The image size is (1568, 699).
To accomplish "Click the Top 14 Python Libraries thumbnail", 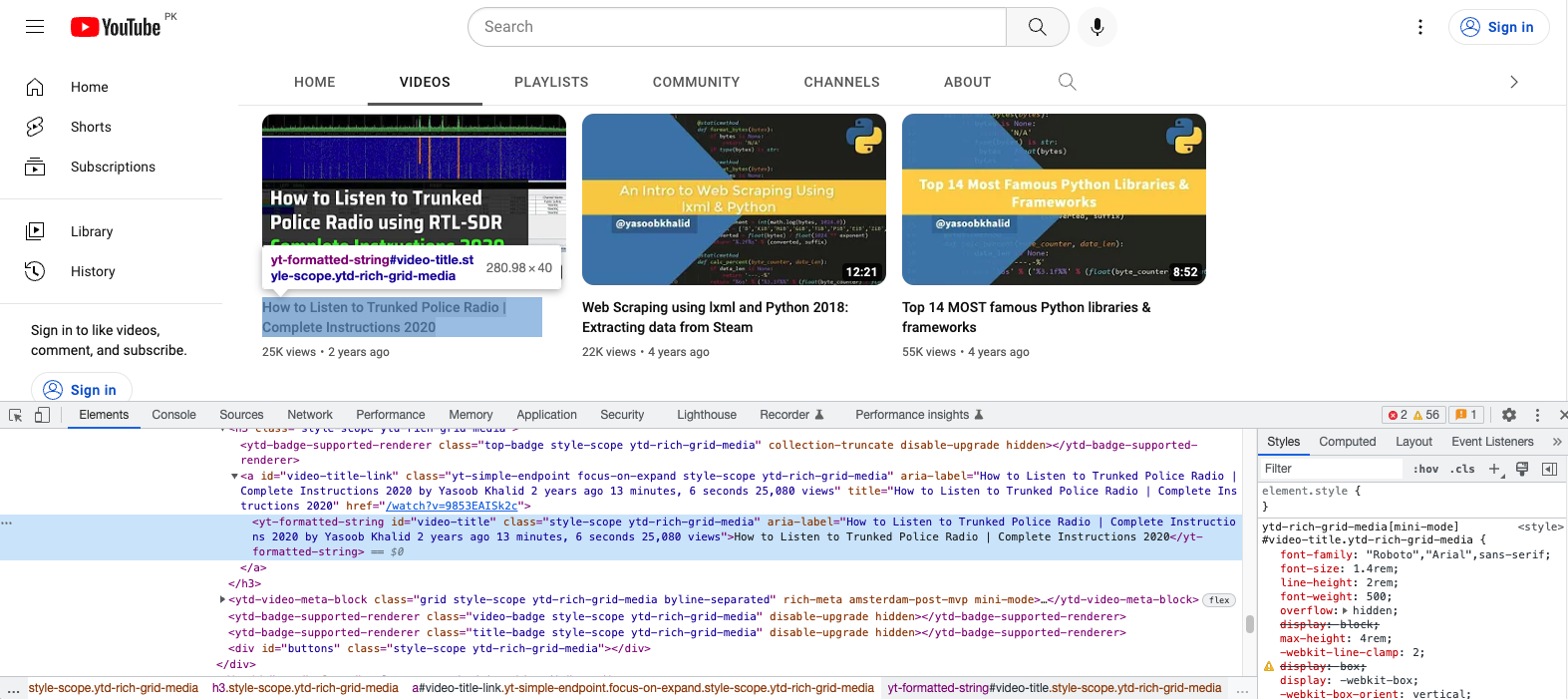I will [1054, 199].
